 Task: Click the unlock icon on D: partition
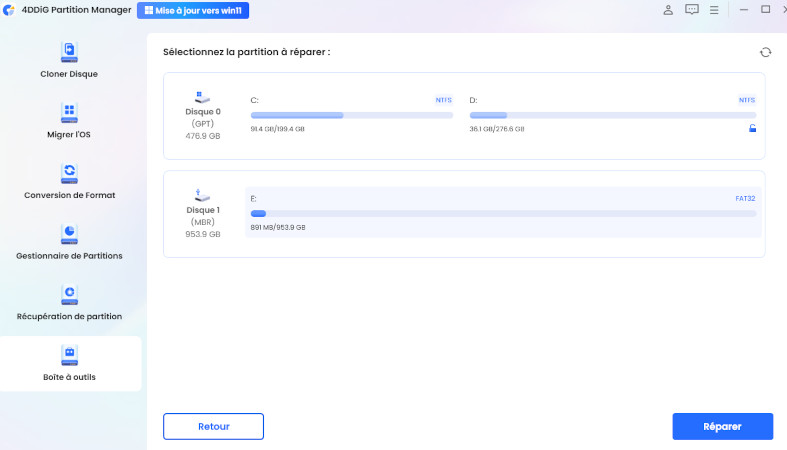[x=752, y=128]
